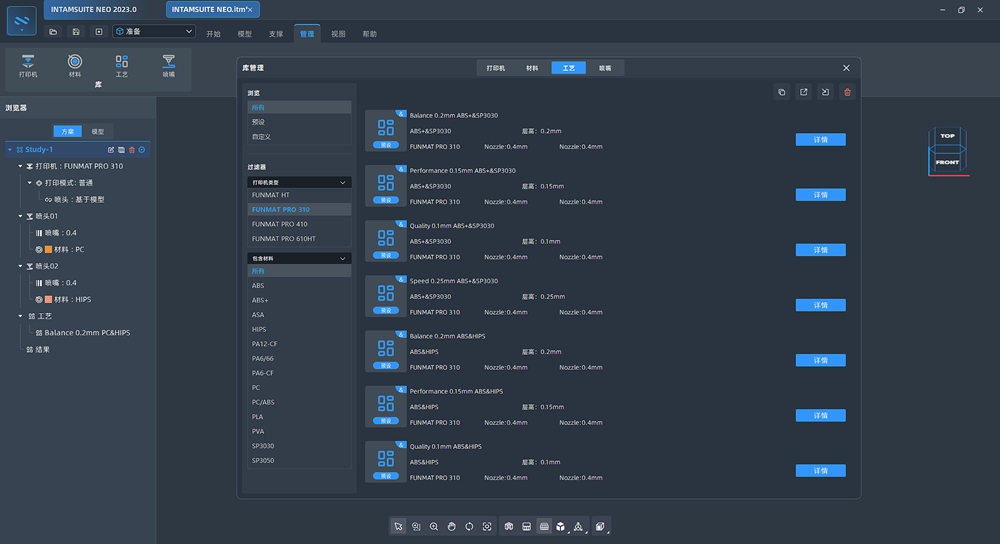
Task: Collapse the Study-1 tree node
Action: (10, 150)
